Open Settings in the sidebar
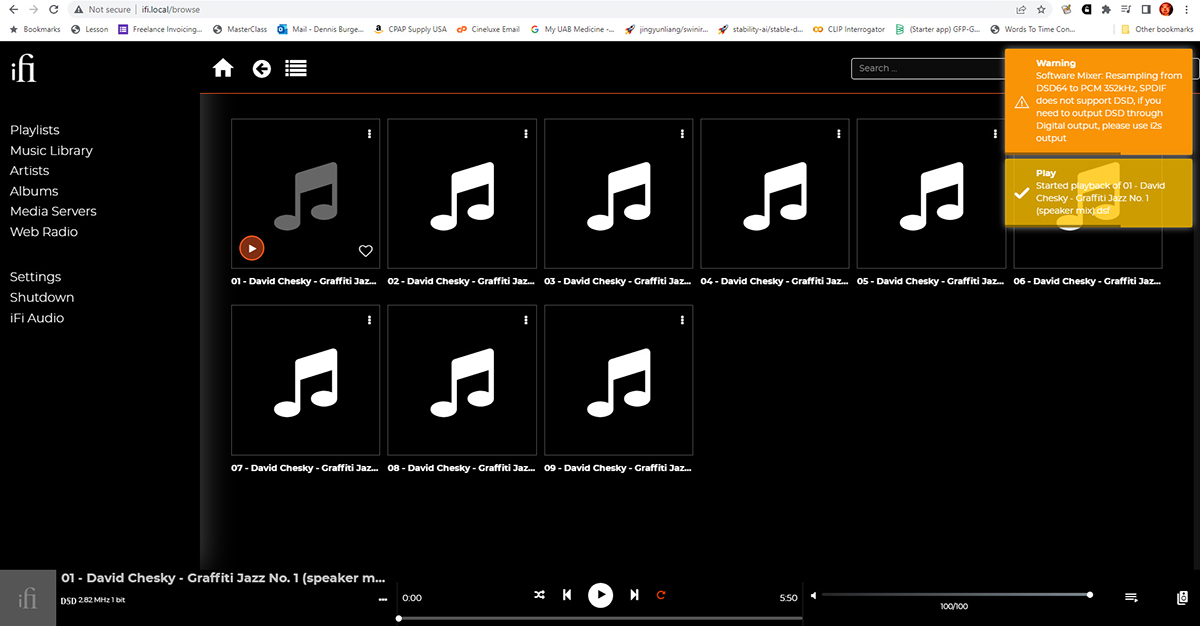Viewport: 1200px width, 626px height. [x=36, y=277]
